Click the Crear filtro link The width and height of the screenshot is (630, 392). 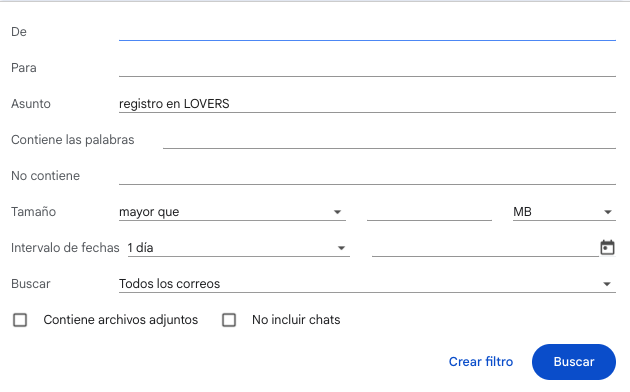click(x=481, y=362)
